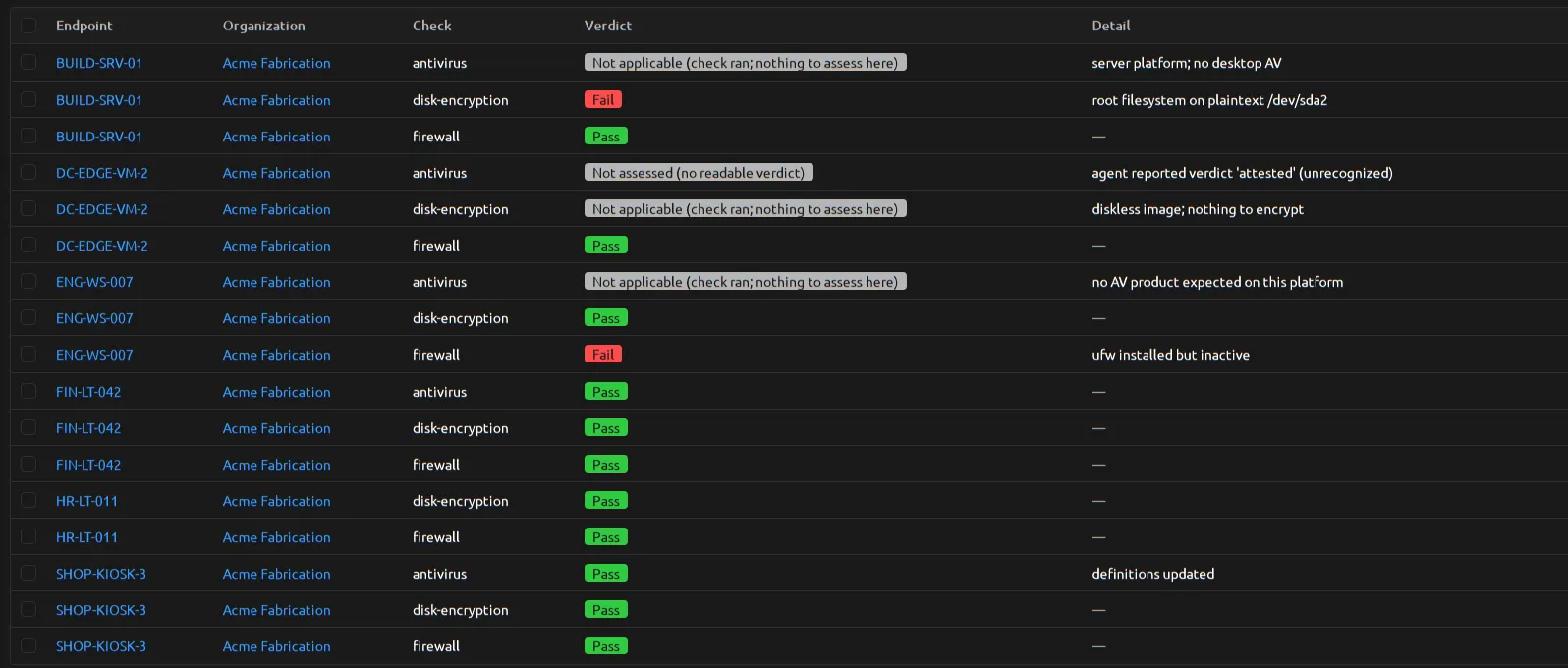Screen dimensions: 1568x668
Task: Check the BUILD-SRV-01 disk-encryption row checkbox
Action: pyautogui.click(x=28, y=99)
